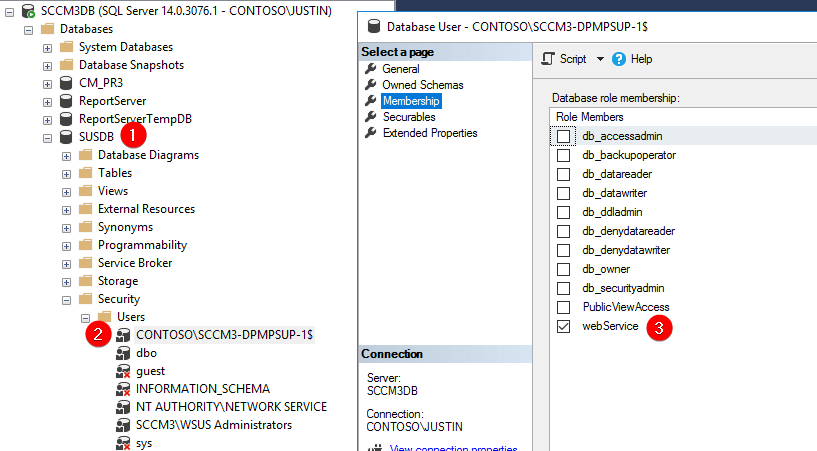Select the Synonyms folder row

[125, 227]
